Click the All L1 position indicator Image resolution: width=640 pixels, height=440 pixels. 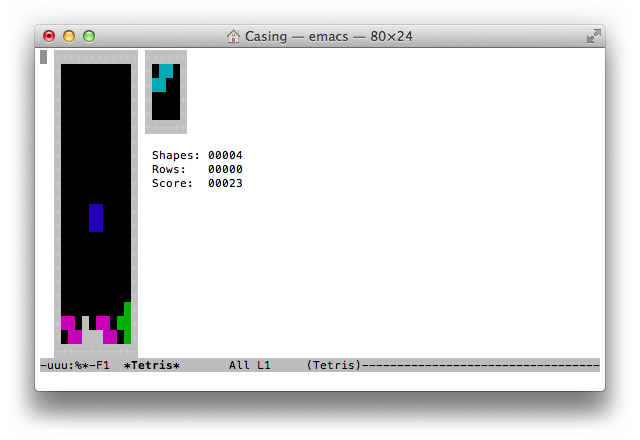pyautogui.click(x=249, y=365)
